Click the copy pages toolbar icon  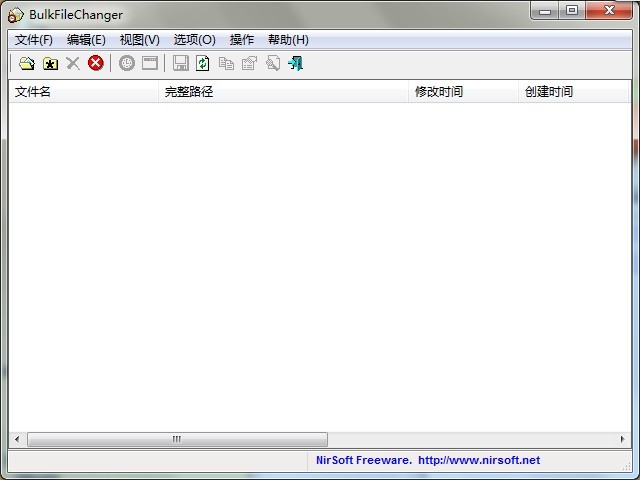[226, 63]
